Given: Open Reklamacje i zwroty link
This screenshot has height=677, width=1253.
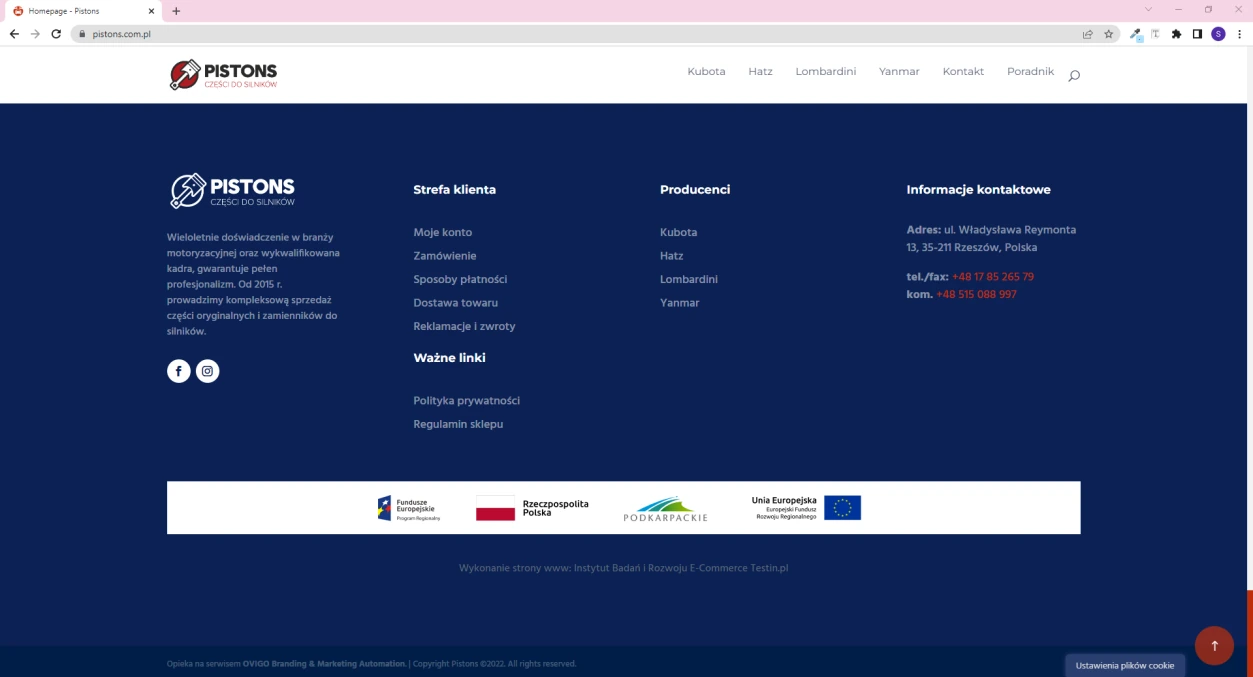Looking at the screenshot, I should point(464,326).
